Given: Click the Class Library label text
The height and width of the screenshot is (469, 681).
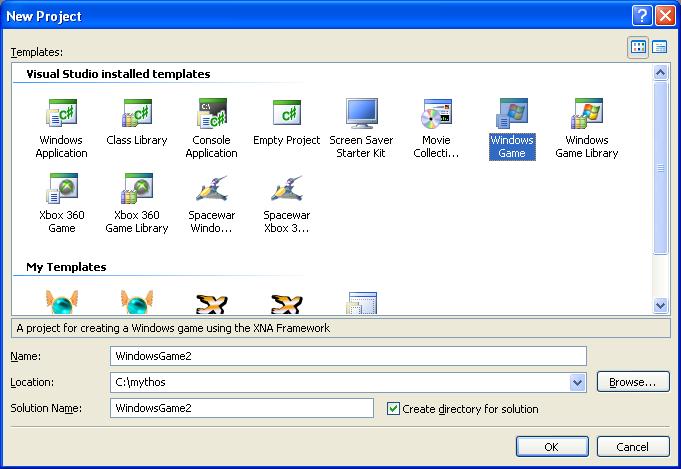Looking at the screenshot, I should click(x=137, y=140).
